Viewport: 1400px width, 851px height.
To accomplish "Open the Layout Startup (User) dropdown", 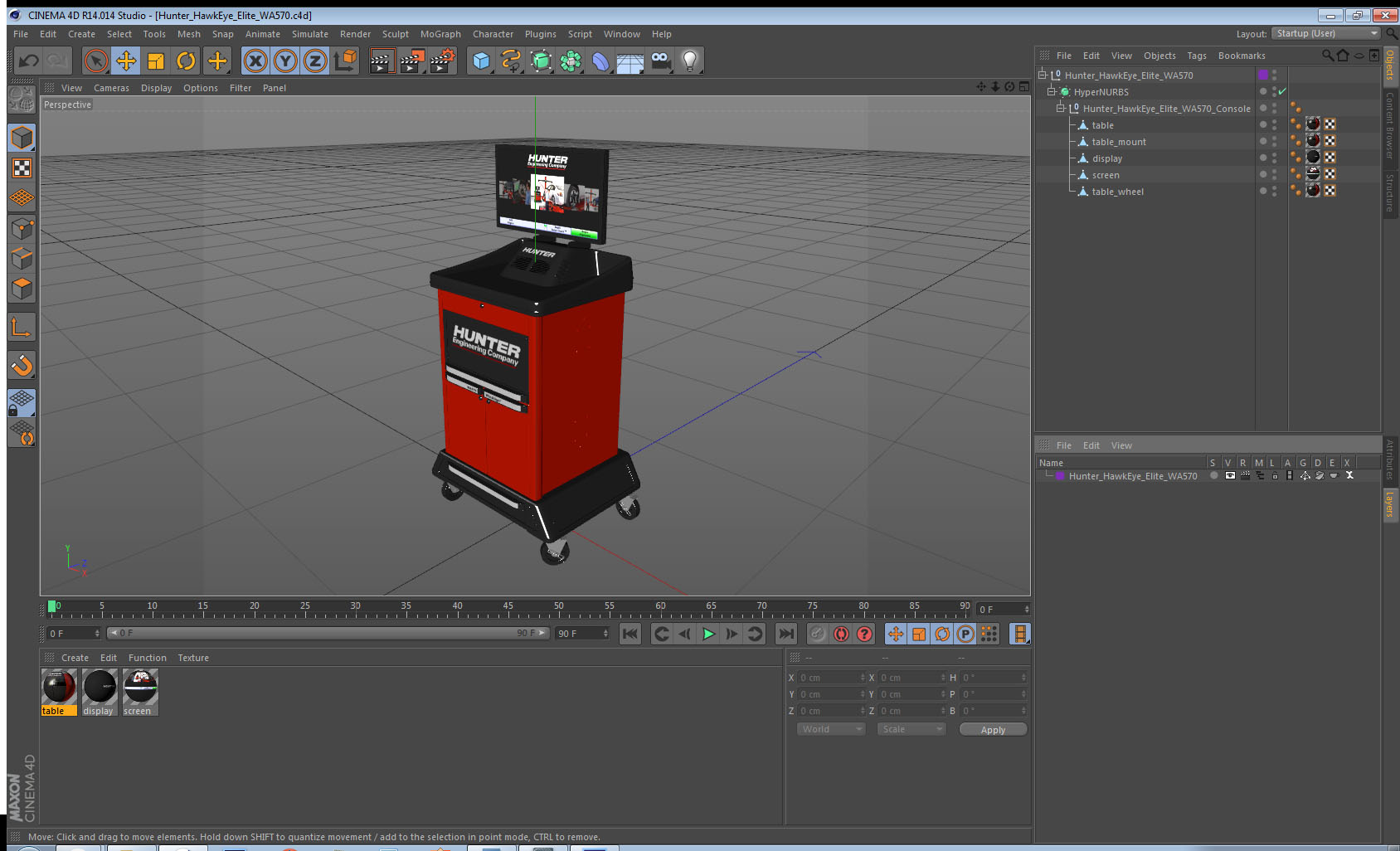I will (x=1326, y=33).
